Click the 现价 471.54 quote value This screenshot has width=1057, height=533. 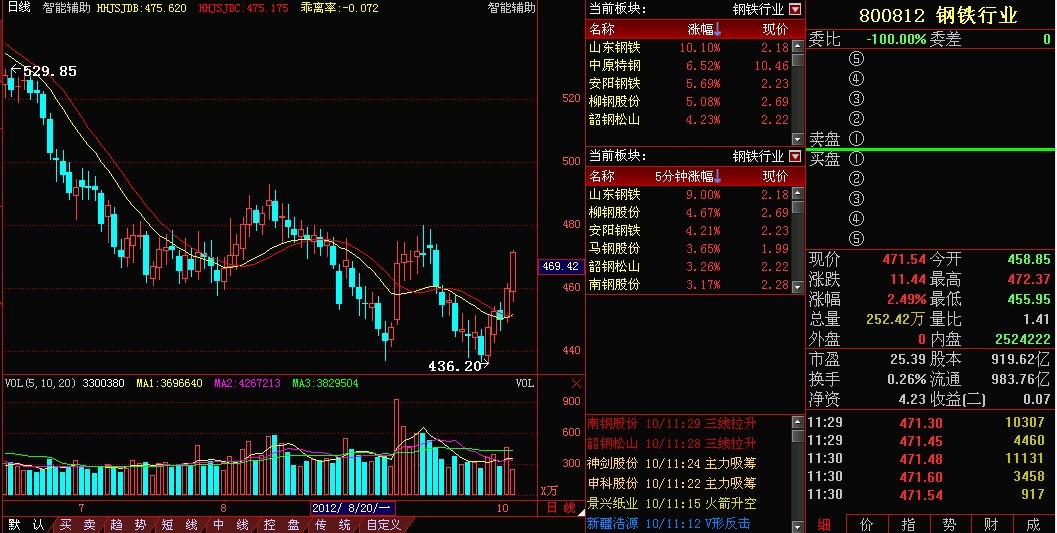point(904,259)
